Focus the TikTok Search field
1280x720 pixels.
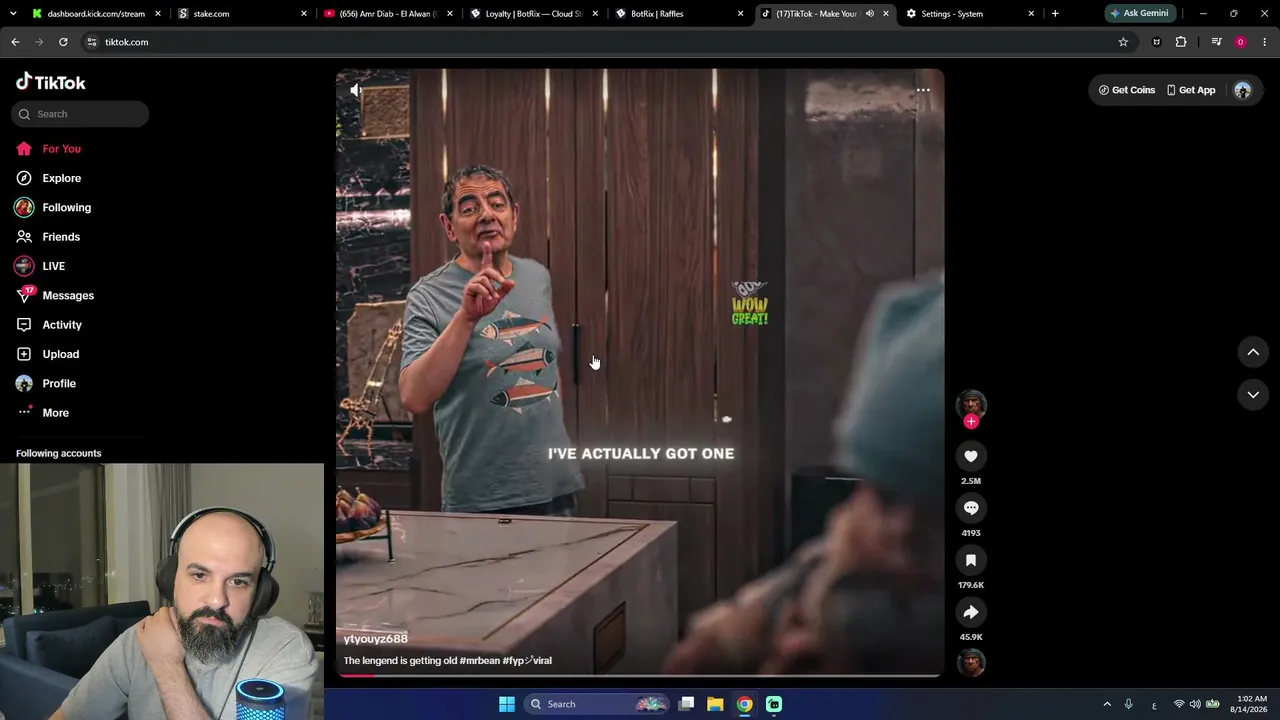tap(80, 114)
